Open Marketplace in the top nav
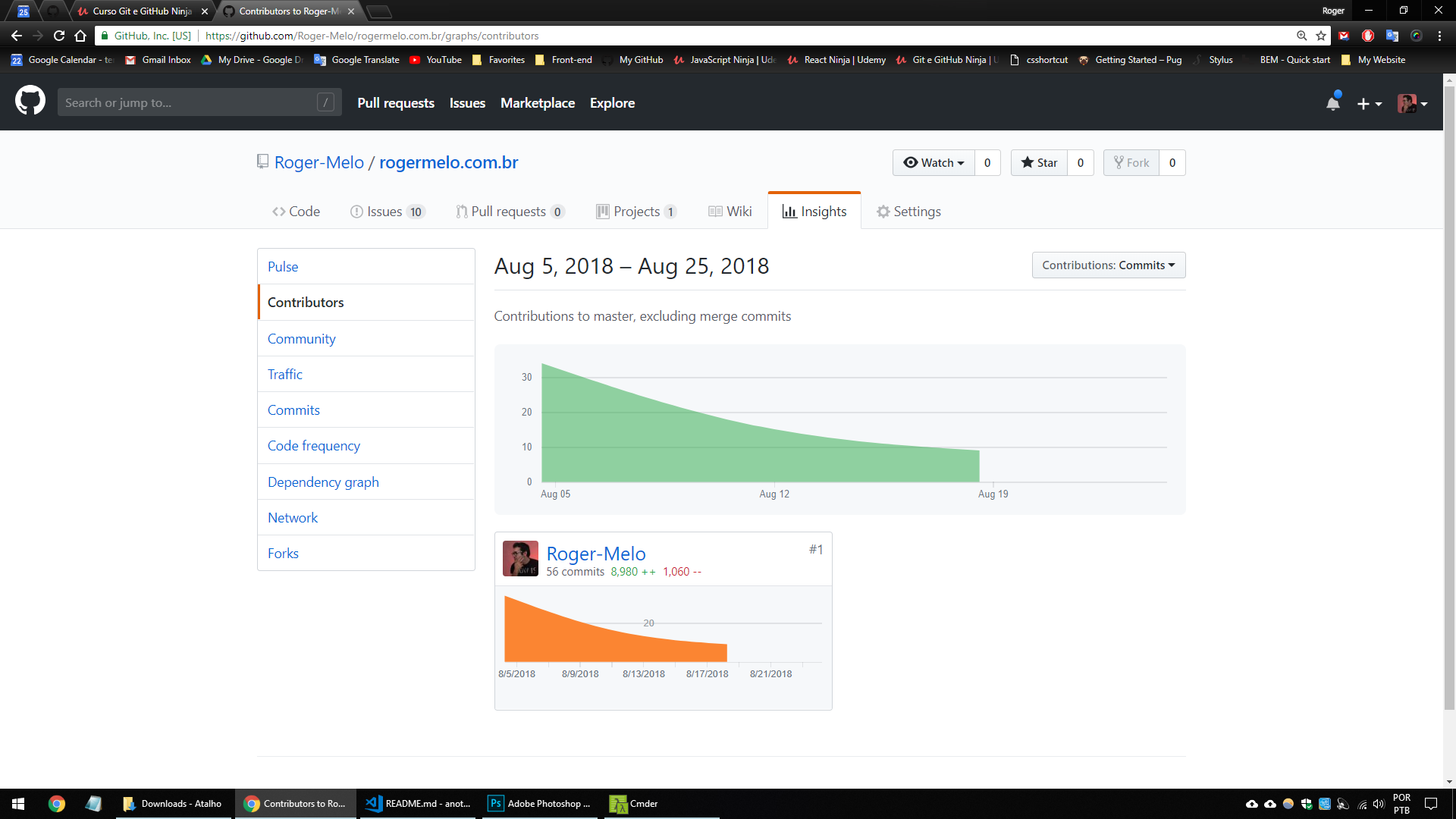 pos(538,102)
